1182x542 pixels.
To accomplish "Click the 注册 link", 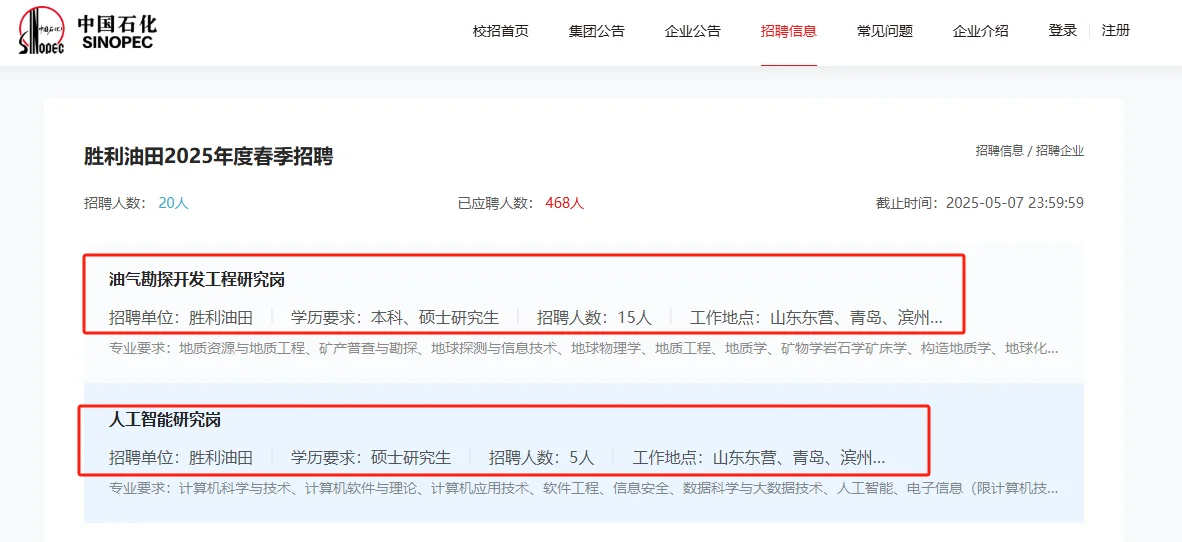I will coord(1116,31).
